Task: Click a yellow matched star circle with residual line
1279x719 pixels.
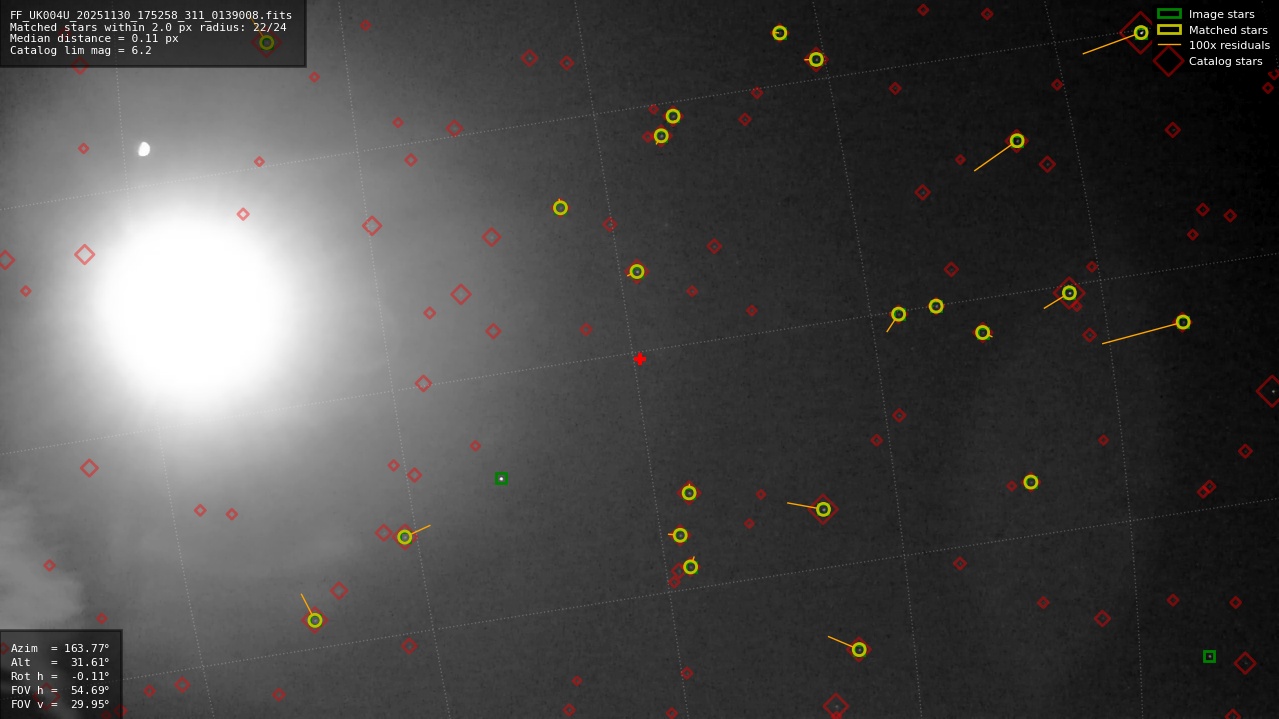Action: [x=1182, y=322]
